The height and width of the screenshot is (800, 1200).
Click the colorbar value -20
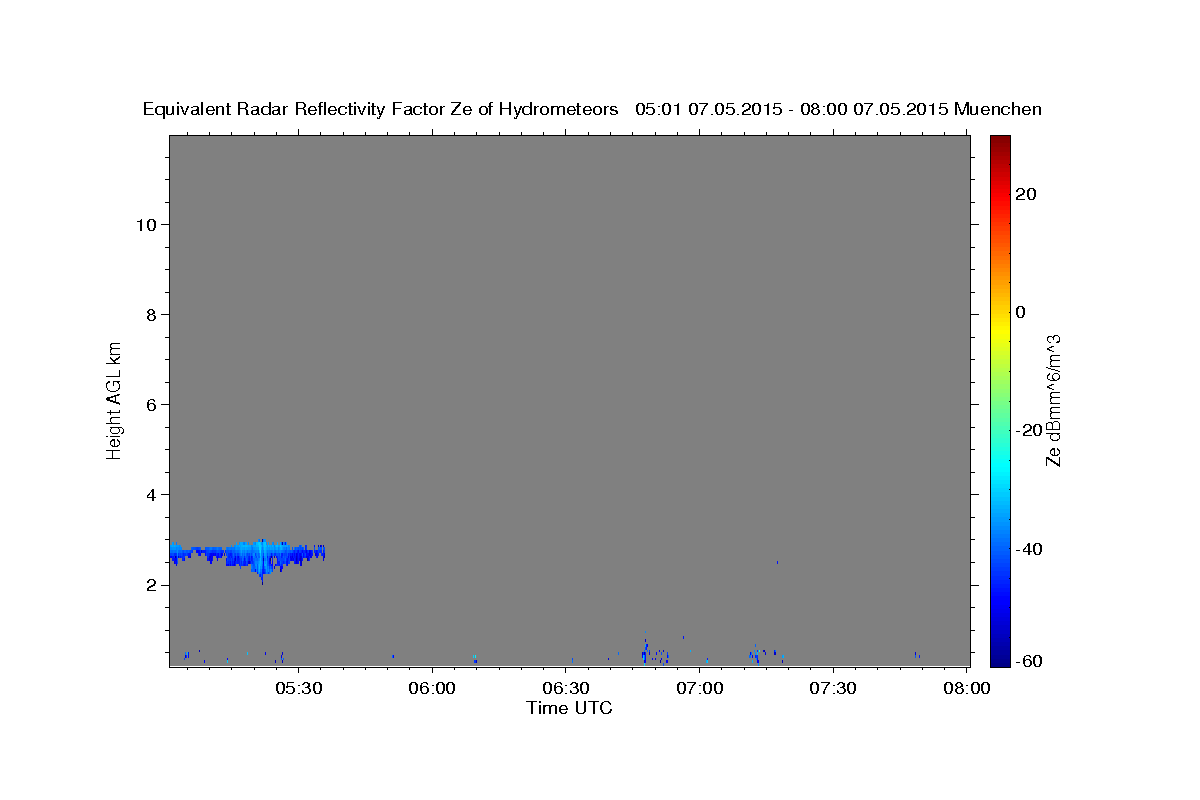click(x=1028, y=430)
